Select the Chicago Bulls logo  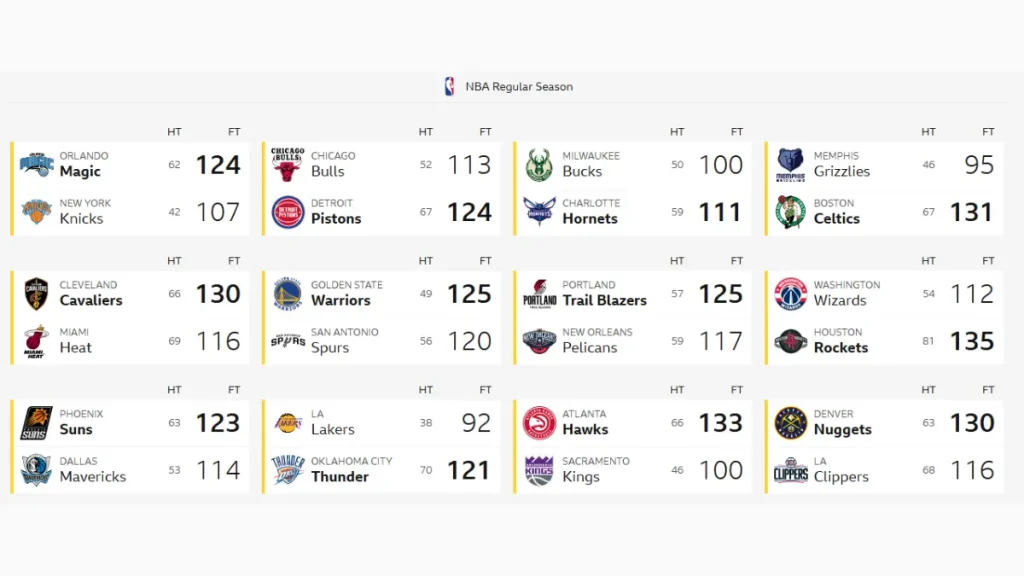tap(288, 163)
